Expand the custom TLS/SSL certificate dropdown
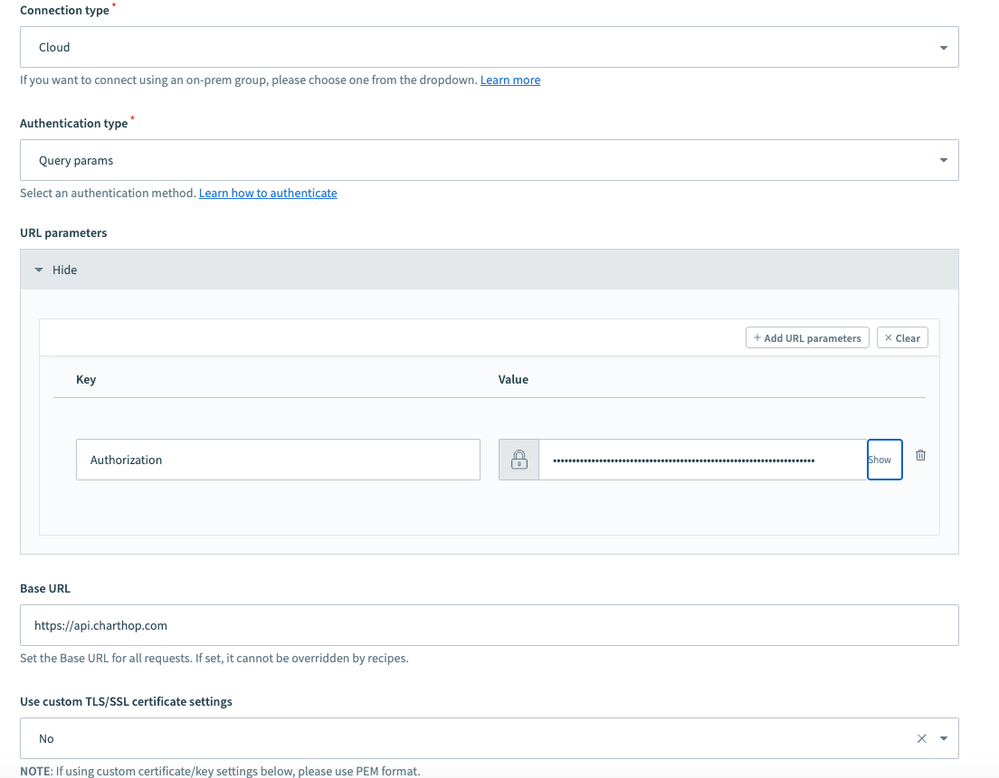The width and height of the screenshot is (999, 778). (943, 739)
